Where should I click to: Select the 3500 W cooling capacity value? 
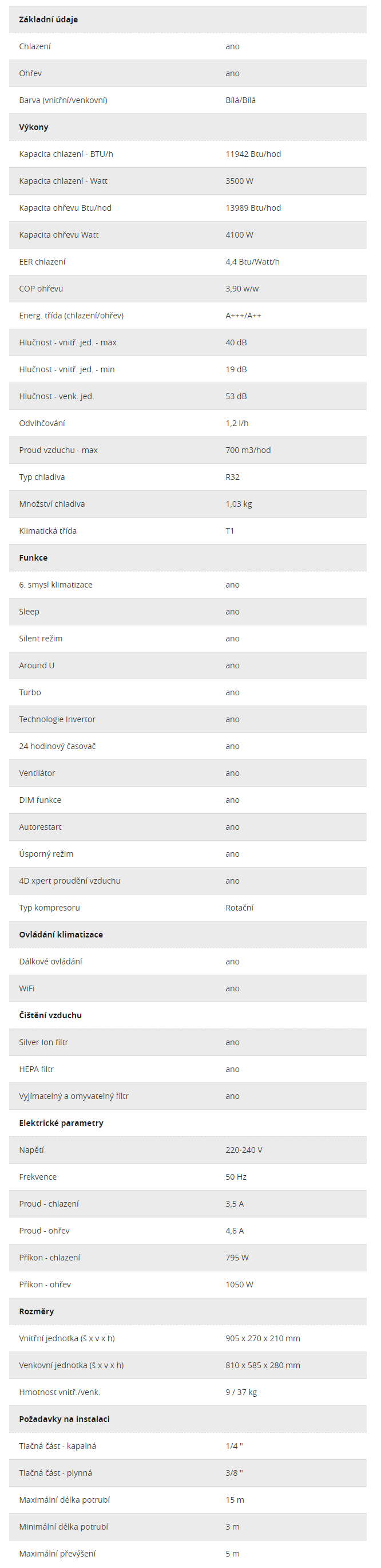[240, 181]
